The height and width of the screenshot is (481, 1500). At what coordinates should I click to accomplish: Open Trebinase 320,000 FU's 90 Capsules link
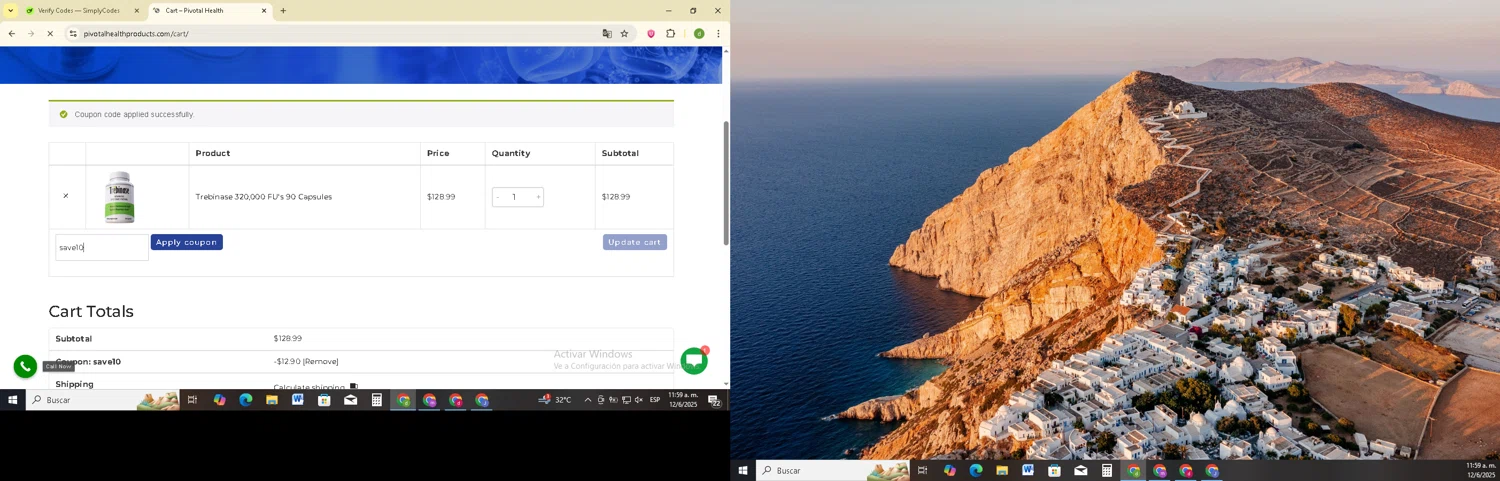point(264,197)
